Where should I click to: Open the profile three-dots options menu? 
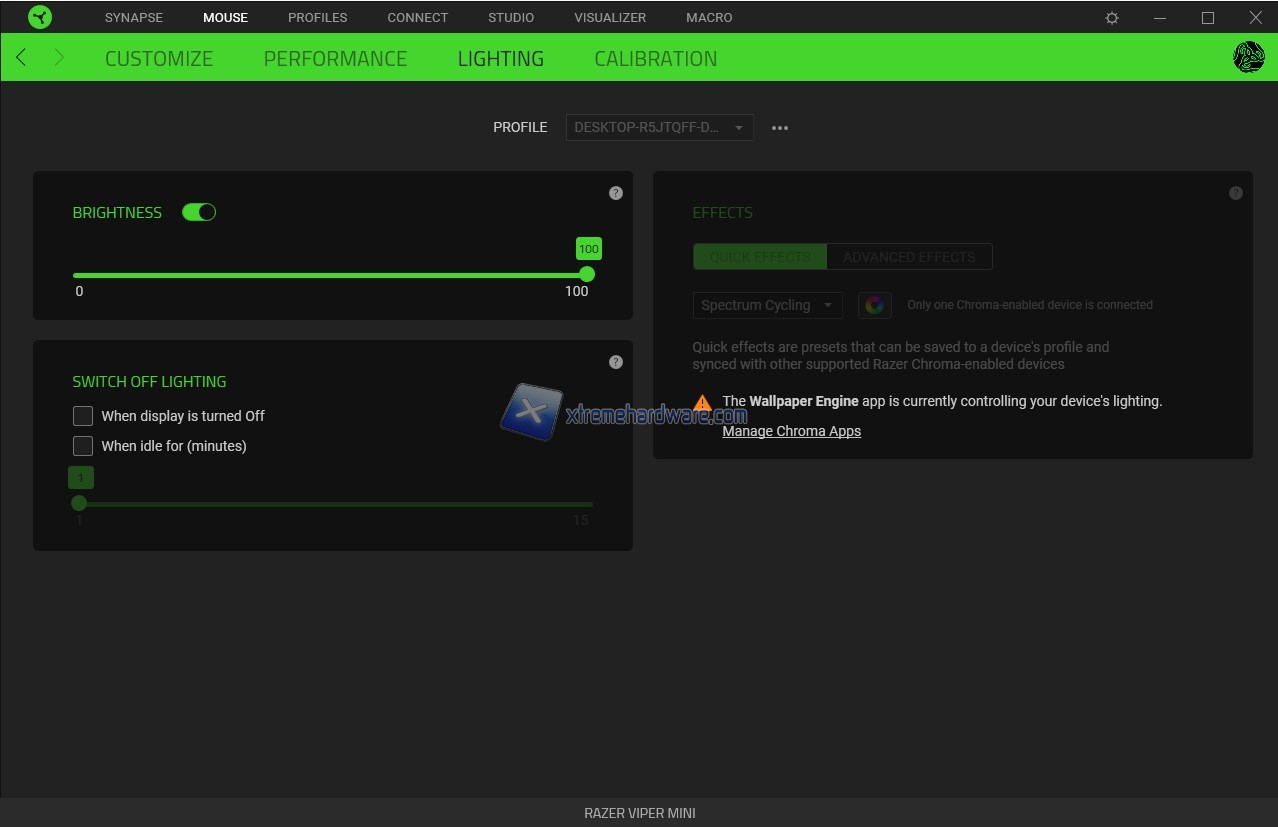[780, 128]
